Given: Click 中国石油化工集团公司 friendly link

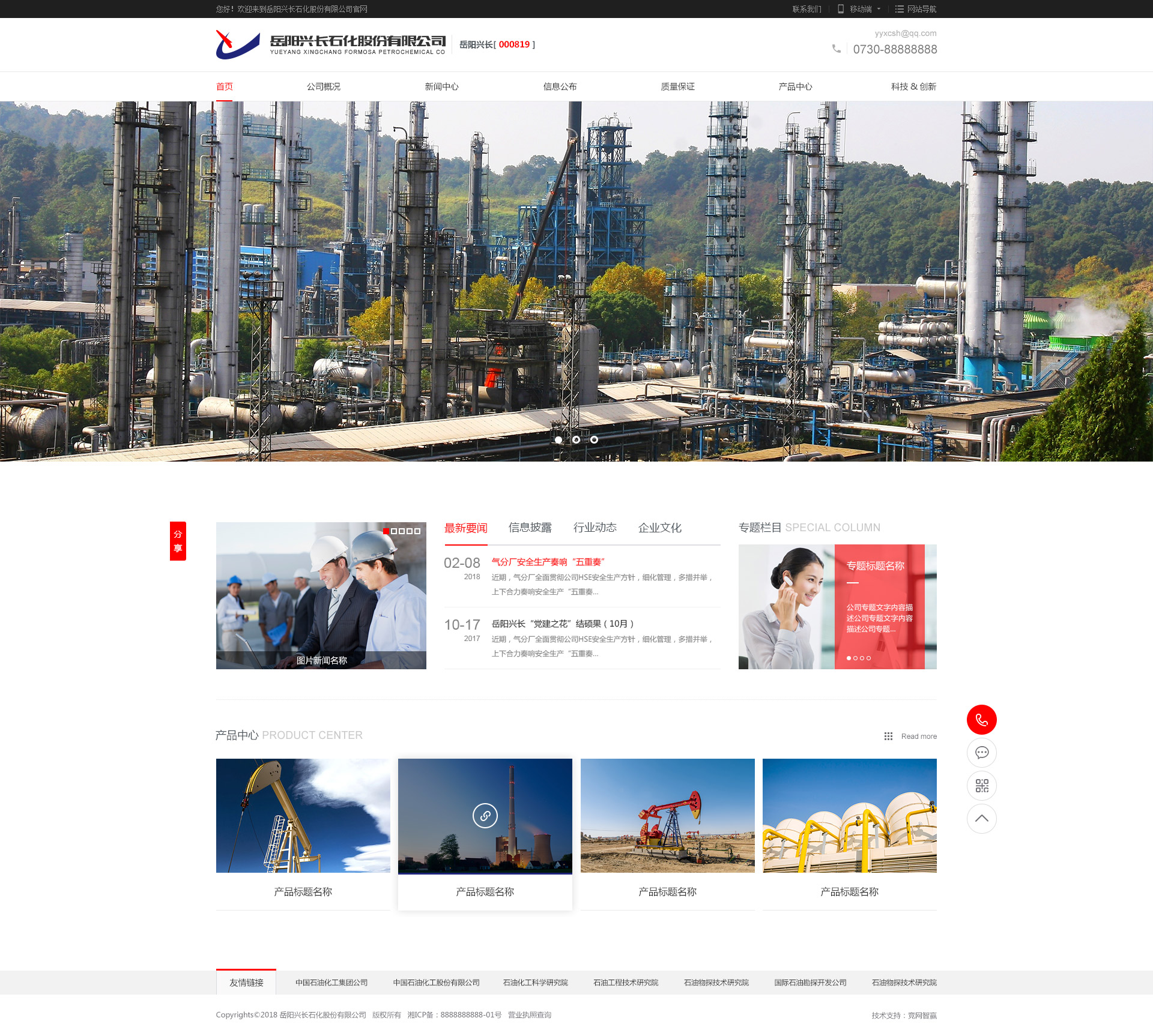Looking at the screenshot, I should [x=331, y=983].
